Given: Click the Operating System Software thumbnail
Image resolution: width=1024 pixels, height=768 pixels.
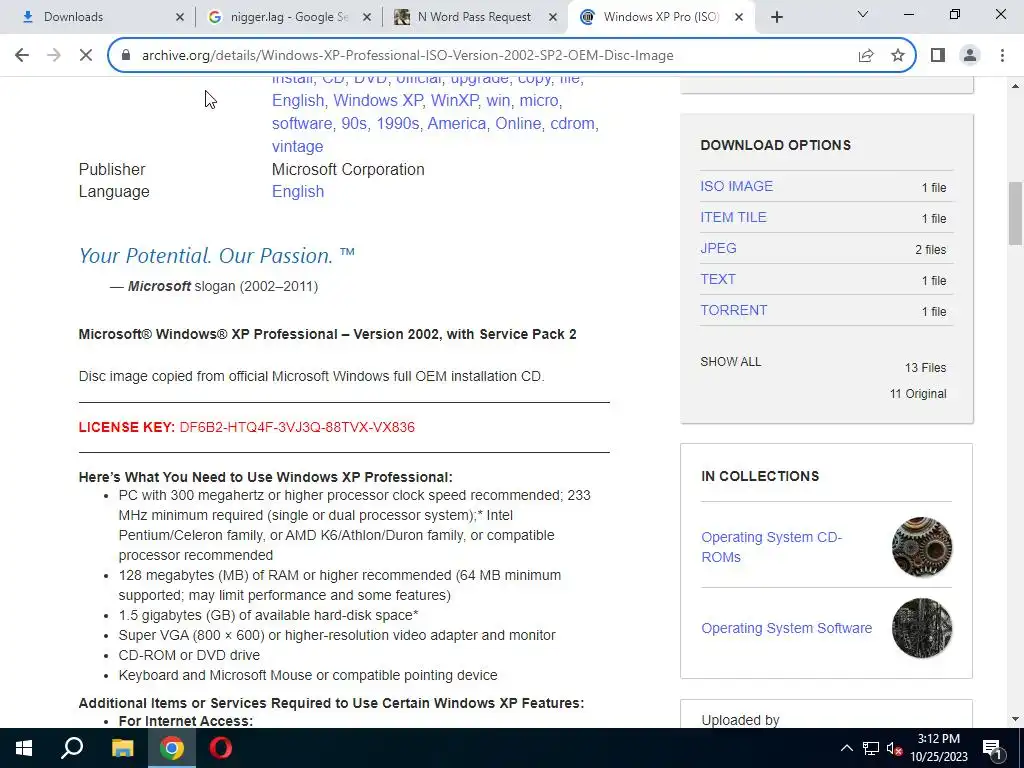Looking at the screenshot, I should pos(921,628).
